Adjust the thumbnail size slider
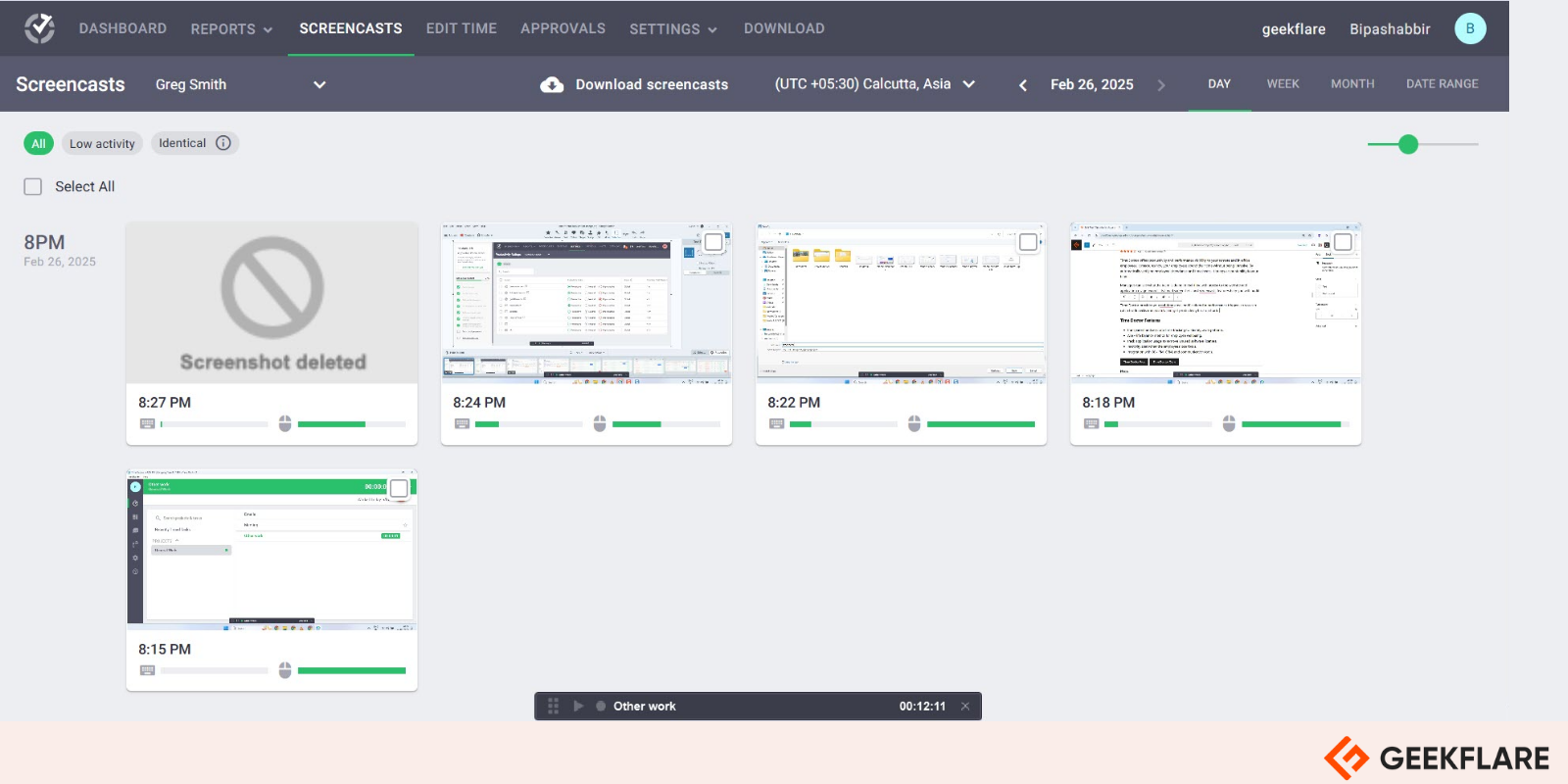Viewport: 1568px width, 784px height. click(x=1408, y=144)
